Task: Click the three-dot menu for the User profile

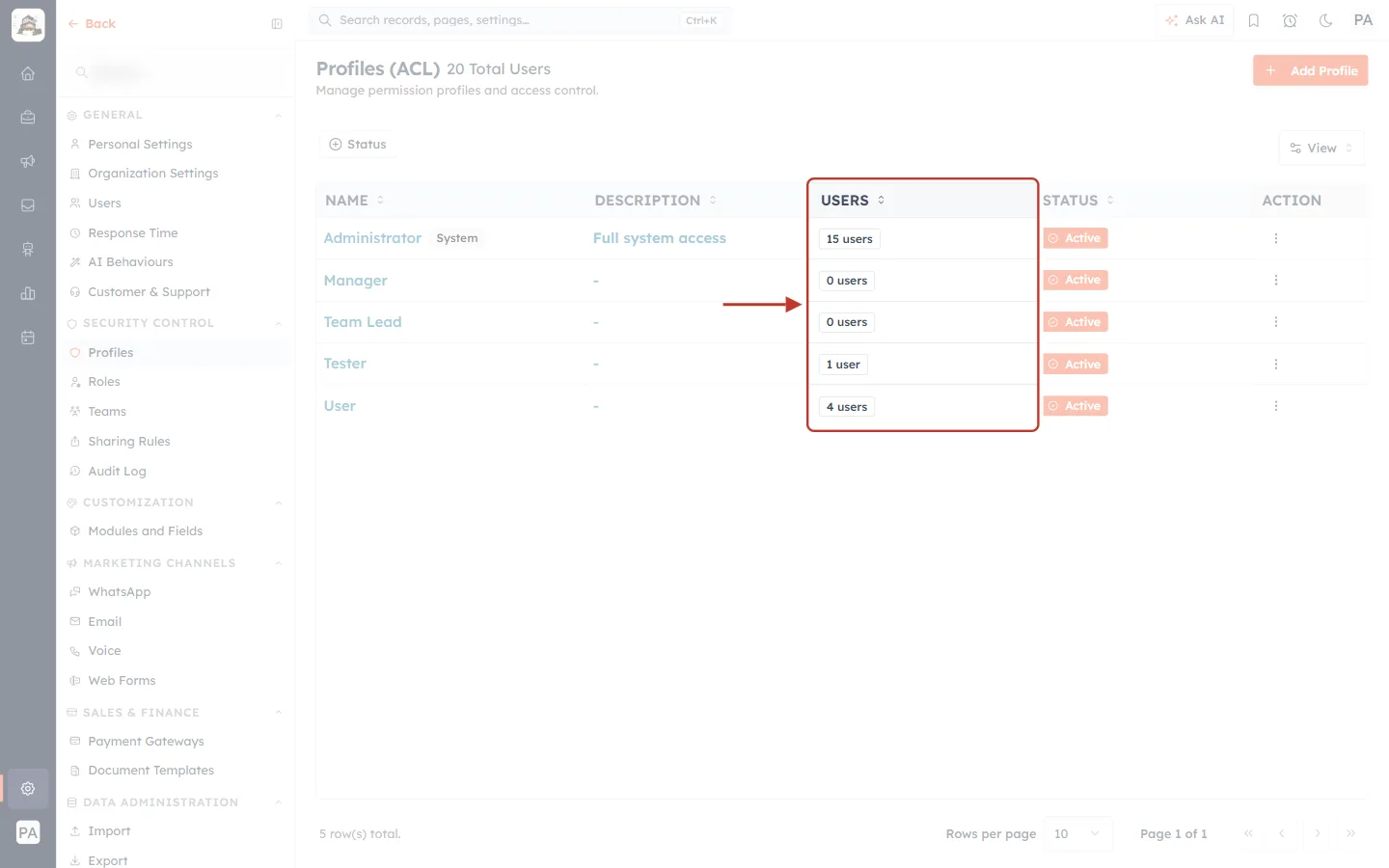Action: 1276,406
